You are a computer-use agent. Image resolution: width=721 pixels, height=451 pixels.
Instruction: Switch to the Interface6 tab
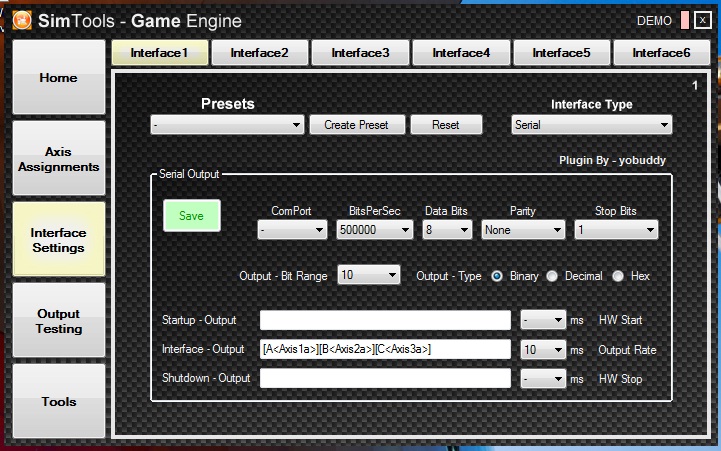662,53
